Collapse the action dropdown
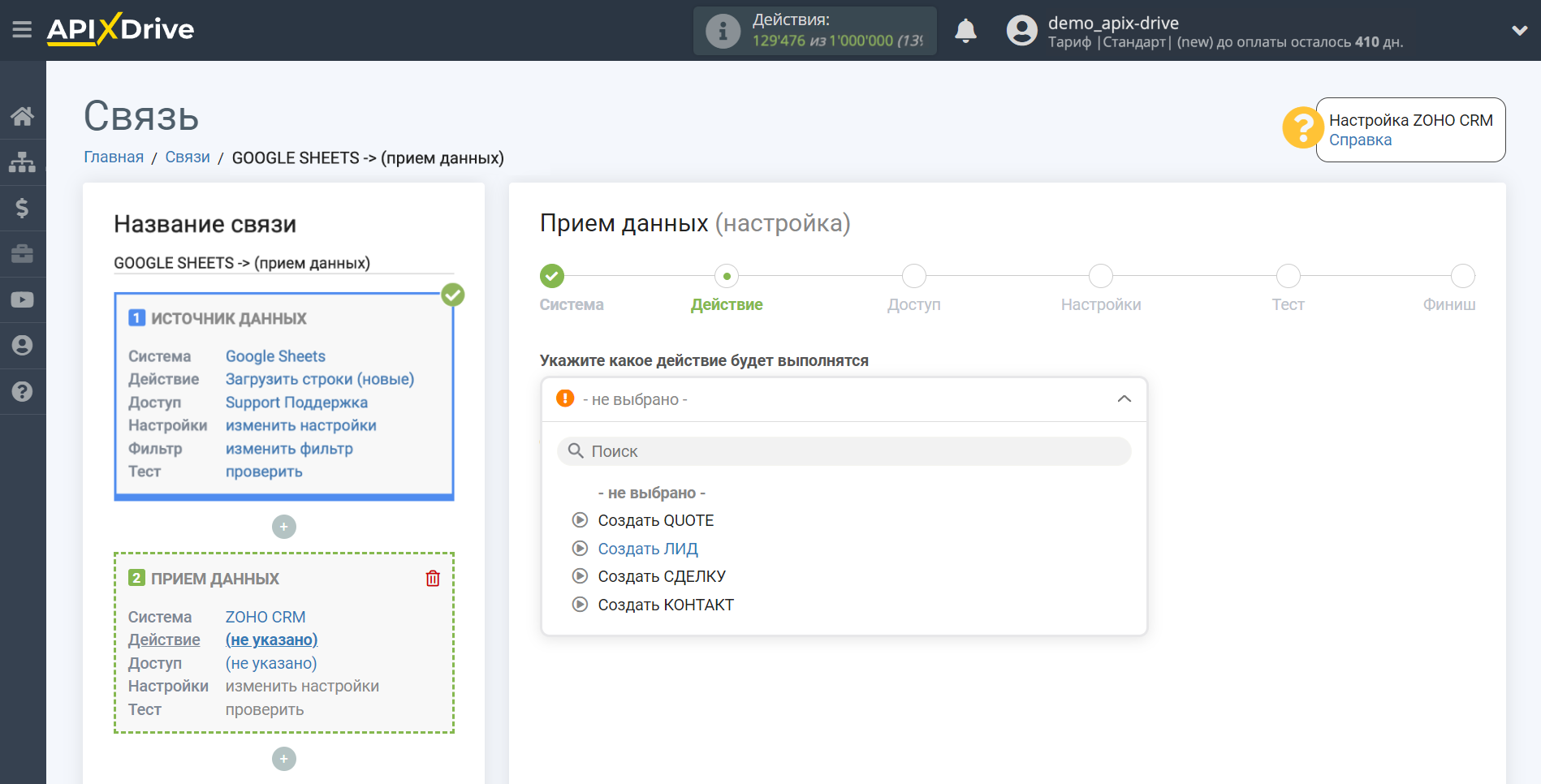Image resolution: width=1541 pixels, height=784 pixels. pos(1124,399)
